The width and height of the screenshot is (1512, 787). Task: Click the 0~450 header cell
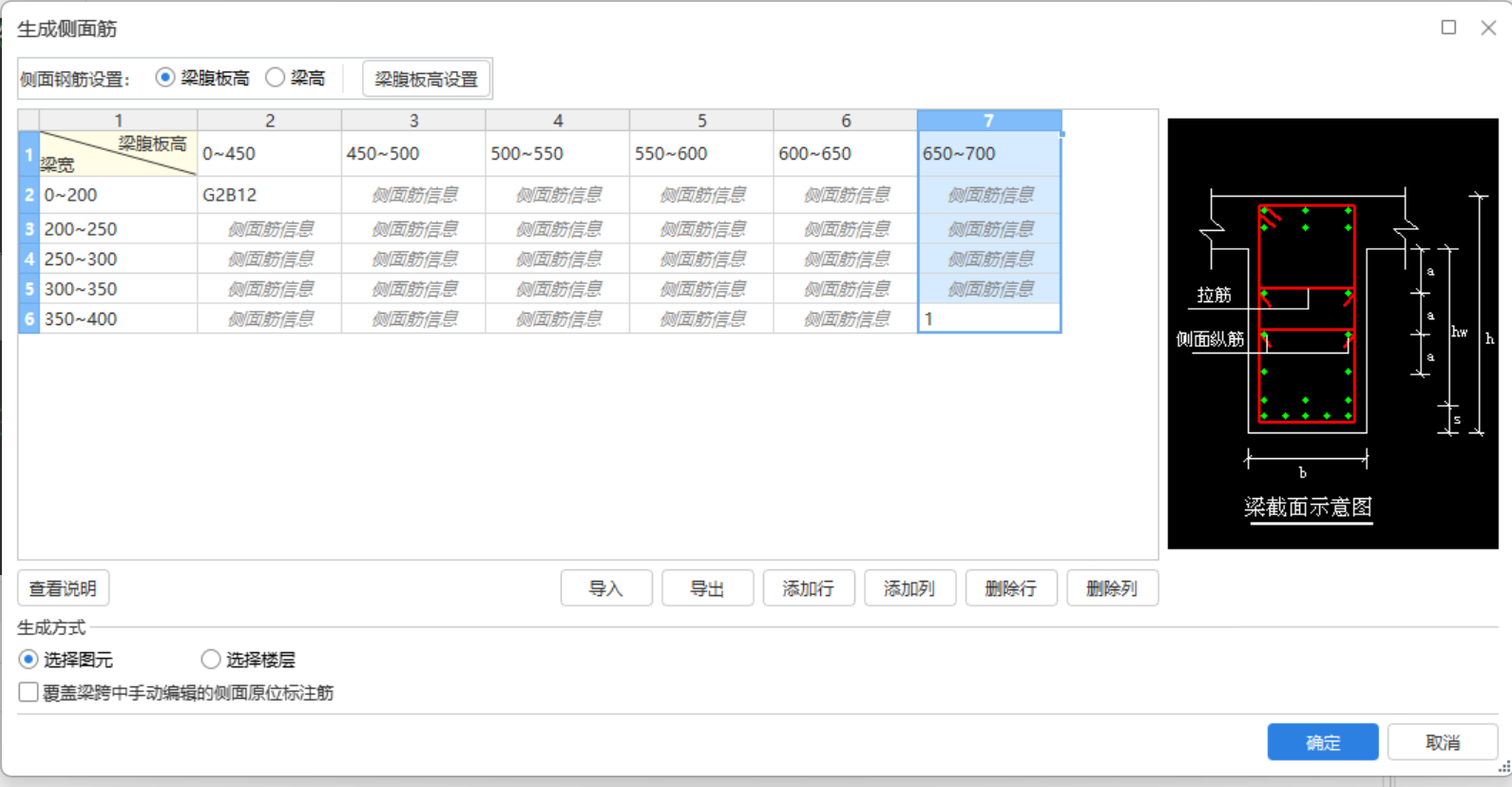pos(270,153)
